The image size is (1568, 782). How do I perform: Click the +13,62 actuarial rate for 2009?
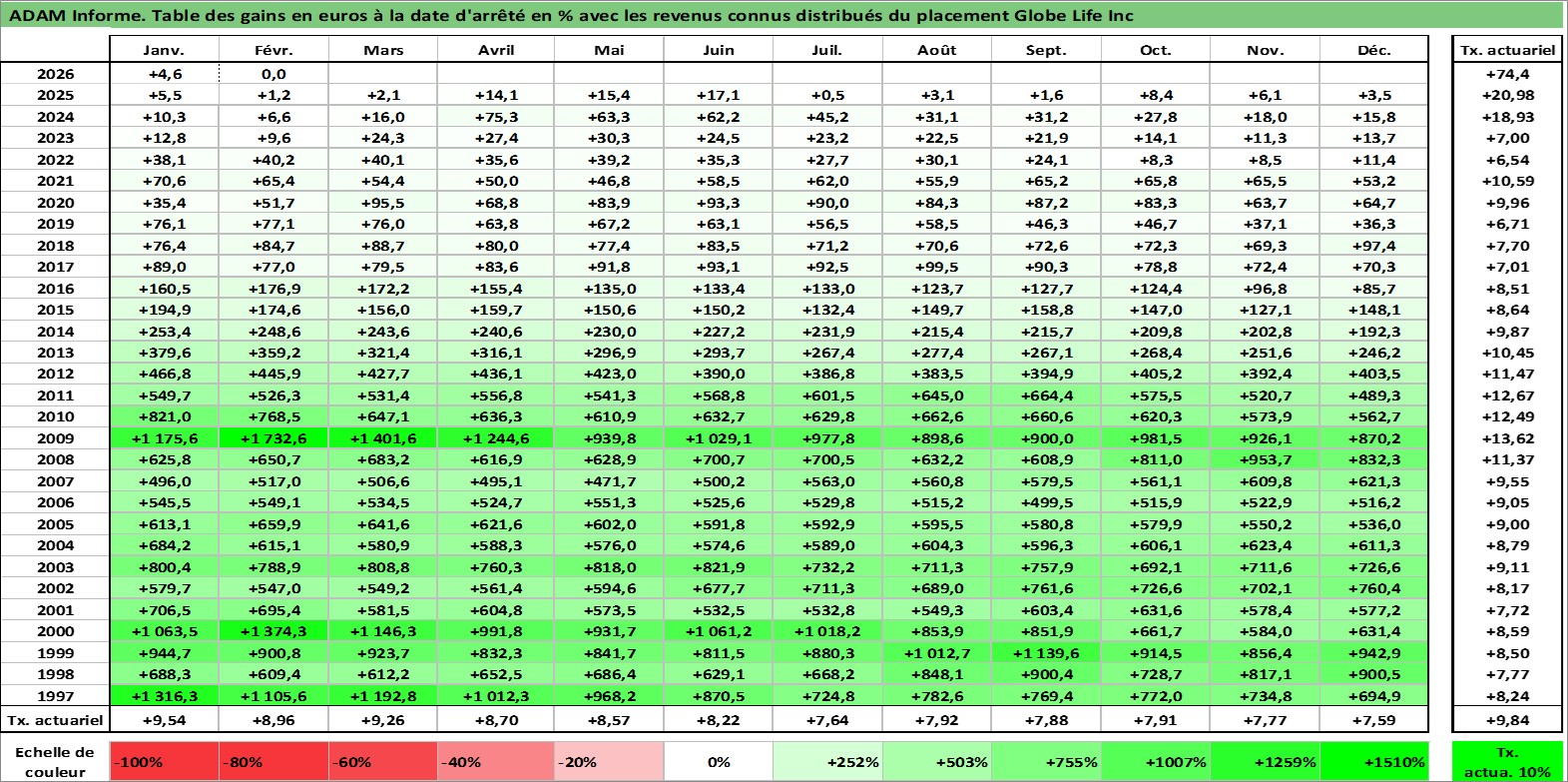tap(1507, 438)
